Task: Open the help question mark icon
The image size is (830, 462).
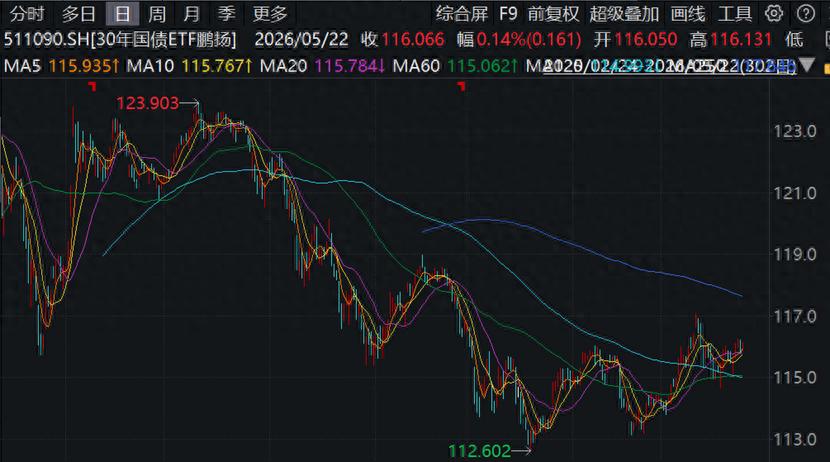Action: [806, 13]
